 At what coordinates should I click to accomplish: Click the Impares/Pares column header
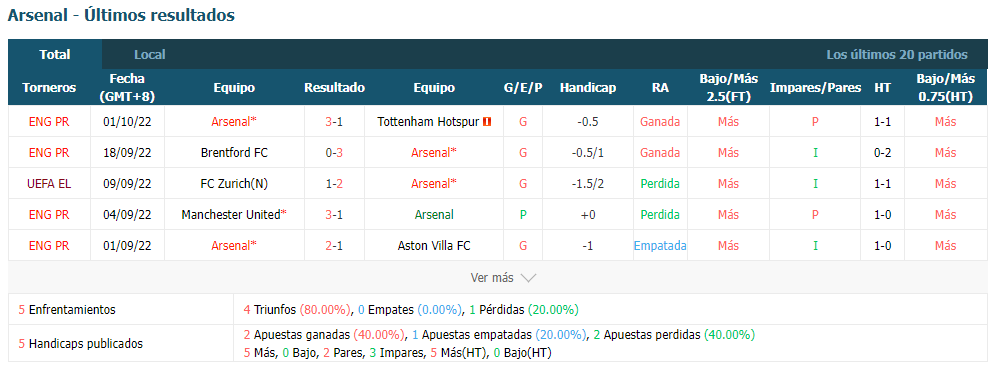tap(815, 88)
